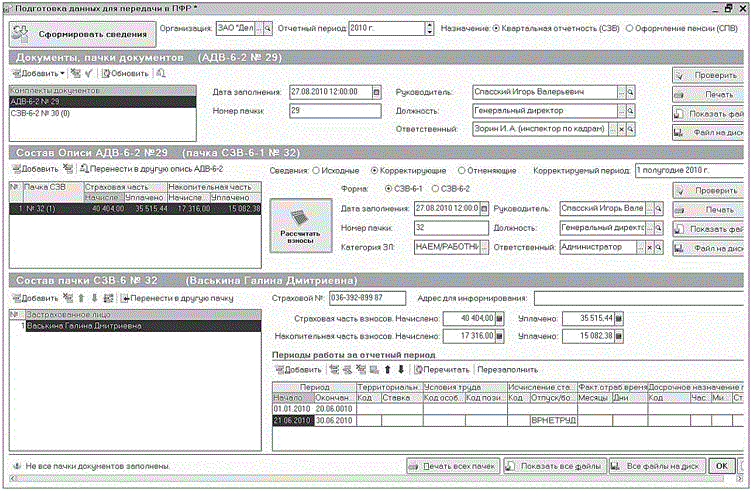Open selection for the top Руководитель field

pyautogui.click(x=620, y=92)
